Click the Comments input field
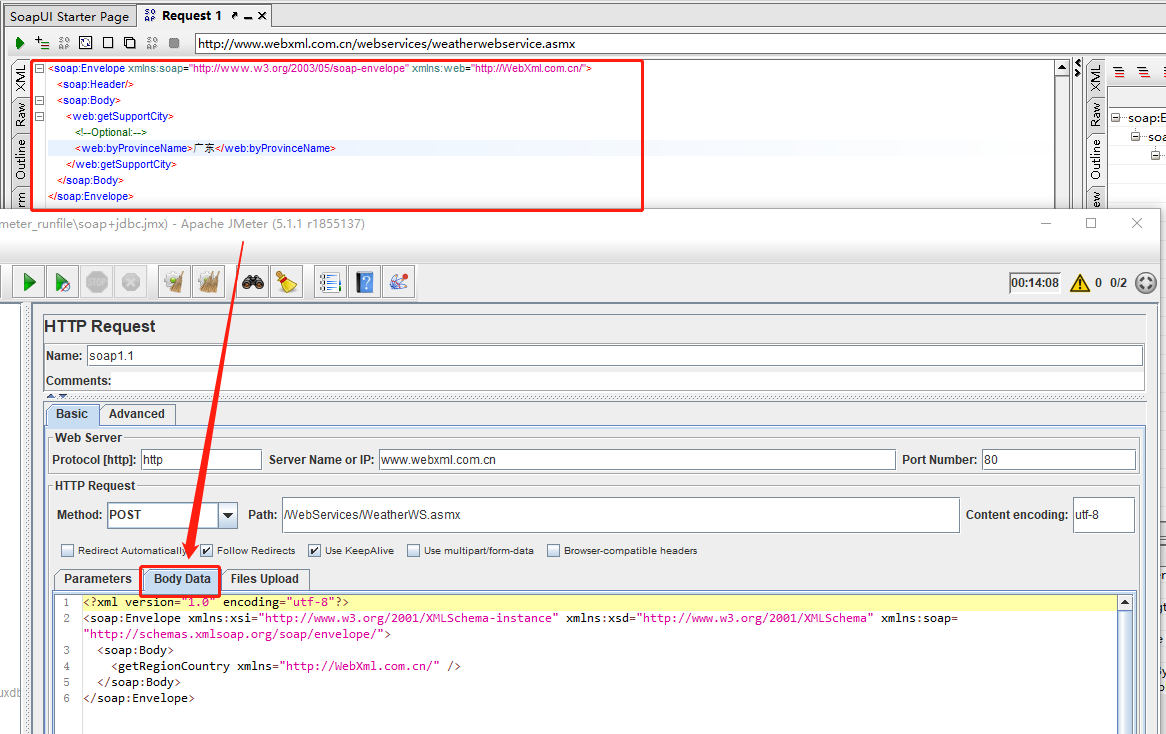The height and width of the screenshot is (734, 1166). coord(628,381)
